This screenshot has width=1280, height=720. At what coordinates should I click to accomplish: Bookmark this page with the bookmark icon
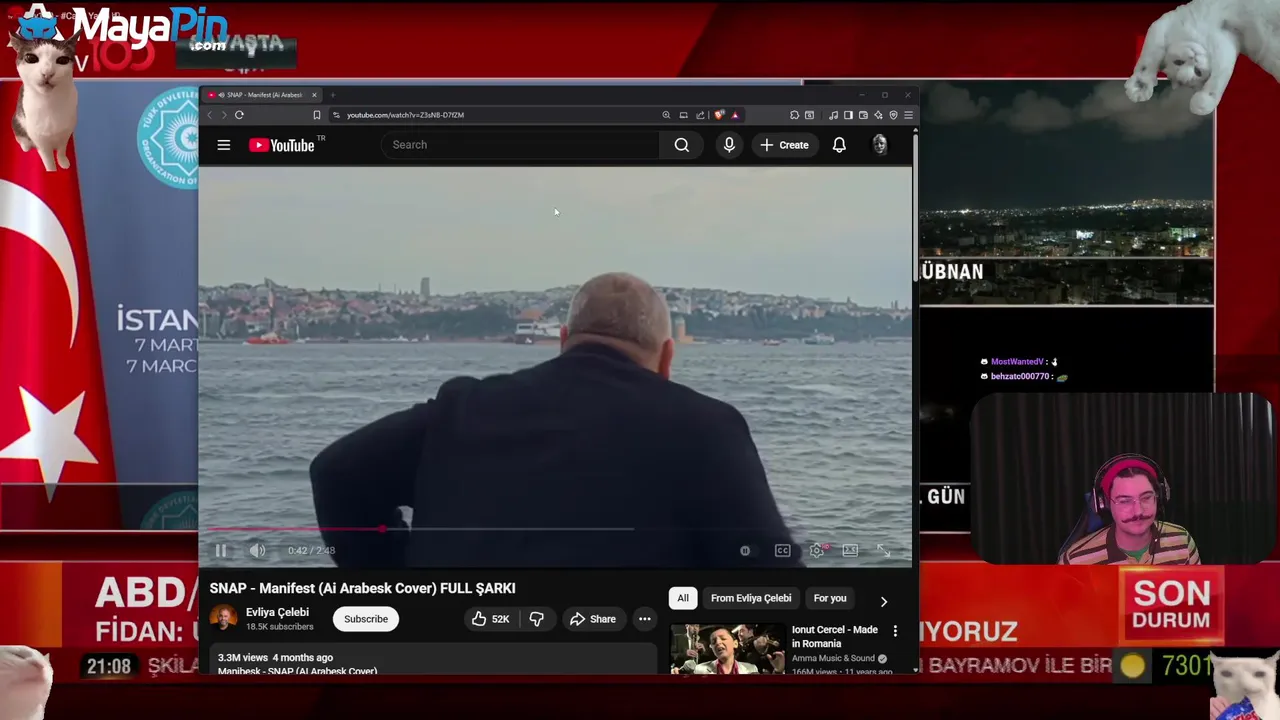(317, 115)
